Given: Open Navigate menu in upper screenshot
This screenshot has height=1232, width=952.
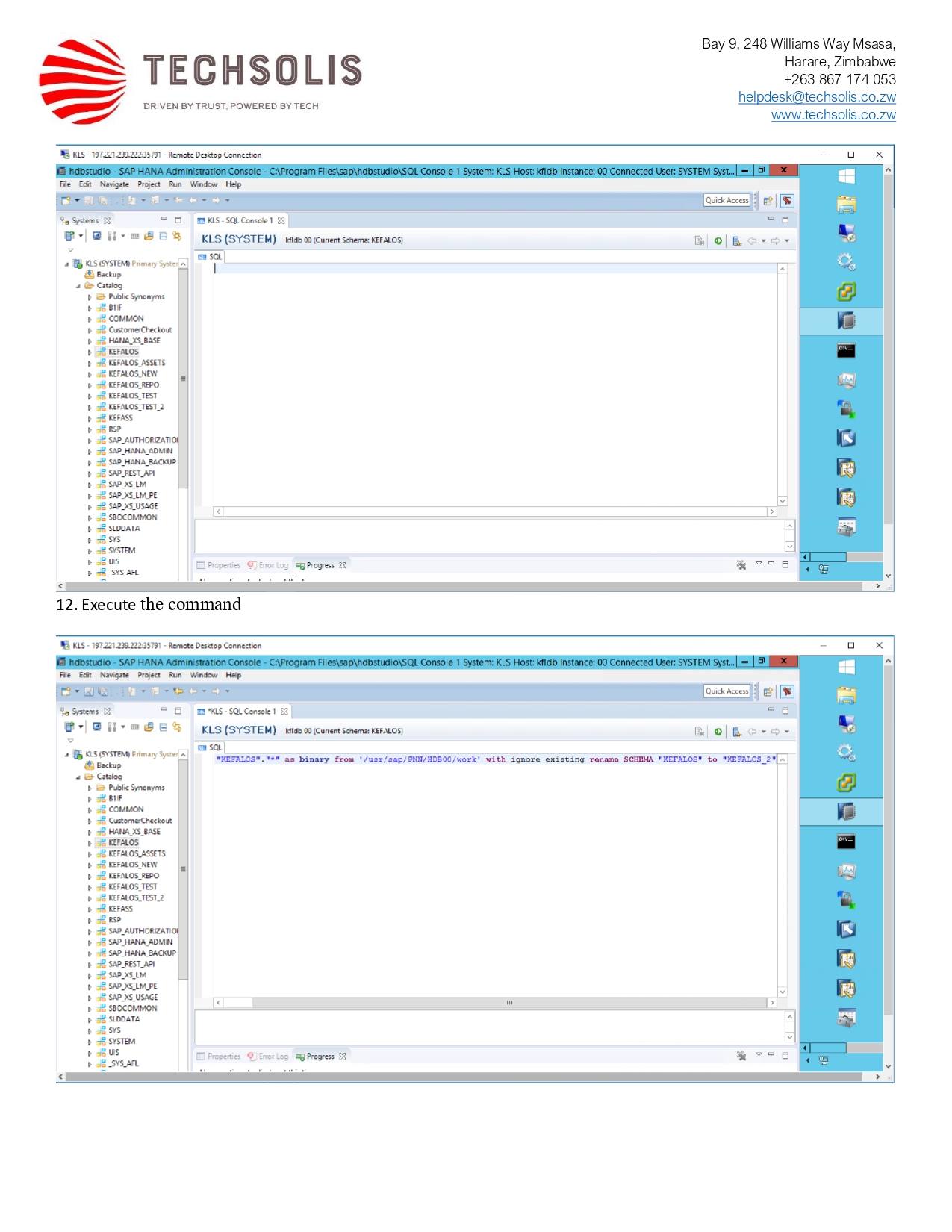Looking at the screenshot, I should [114, 184].
